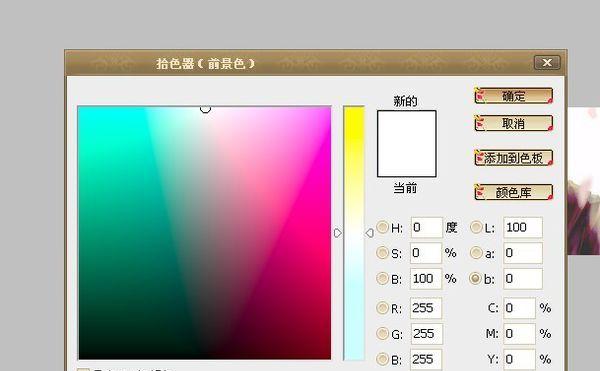Click the Y yellow percent field
The width and height of the screenshot is (600, 371).
pos(519,360)
